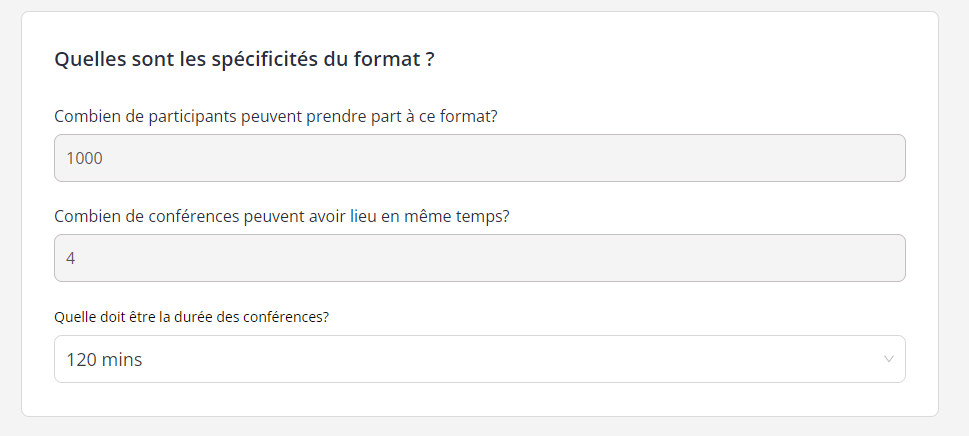Screen dimensions: 969x436
Task: Click the participants count input field
Action: (480, 158)
